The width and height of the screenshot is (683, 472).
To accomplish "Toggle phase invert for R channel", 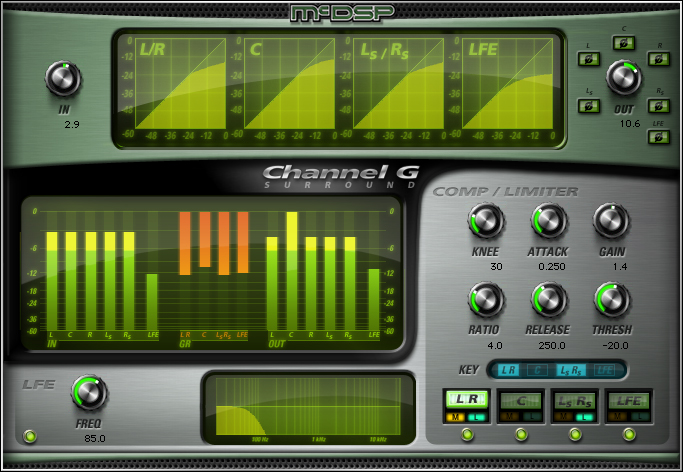I will click(x=659, y=59).
